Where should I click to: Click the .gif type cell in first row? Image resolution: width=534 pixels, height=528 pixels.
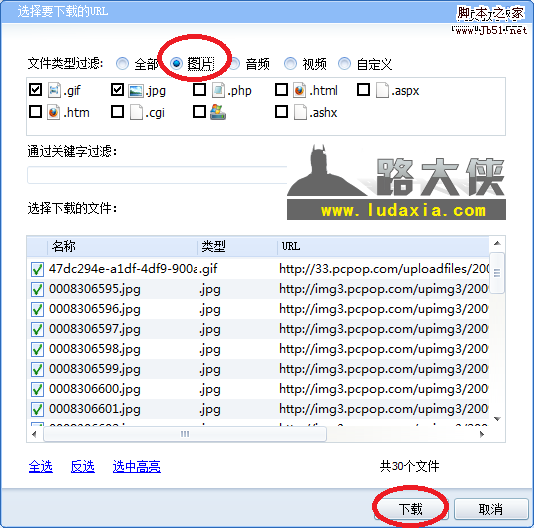(209, 269)
